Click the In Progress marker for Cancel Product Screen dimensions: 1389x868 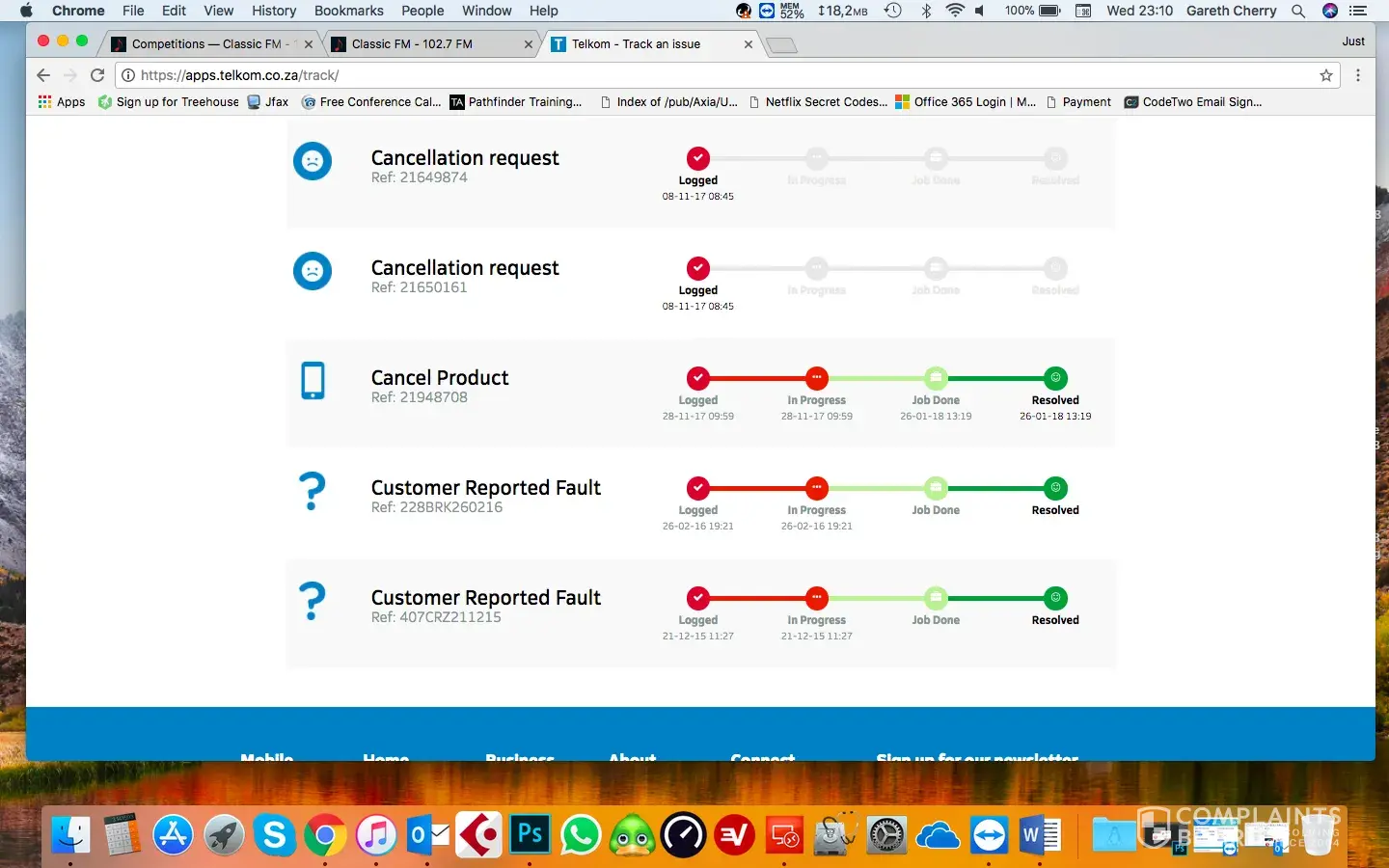click(x=817, y=378)
